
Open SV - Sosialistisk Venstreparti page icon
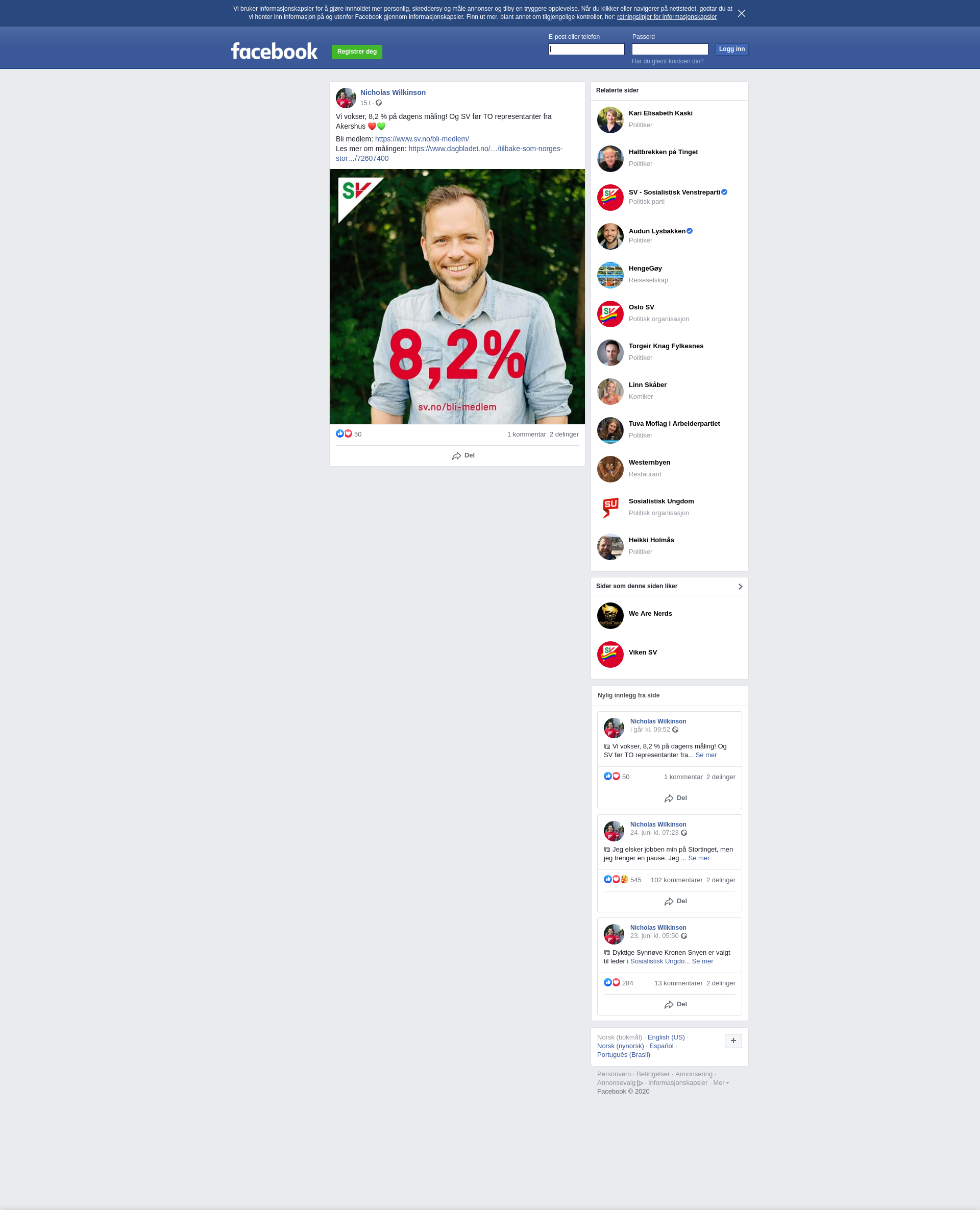point(610,198)
